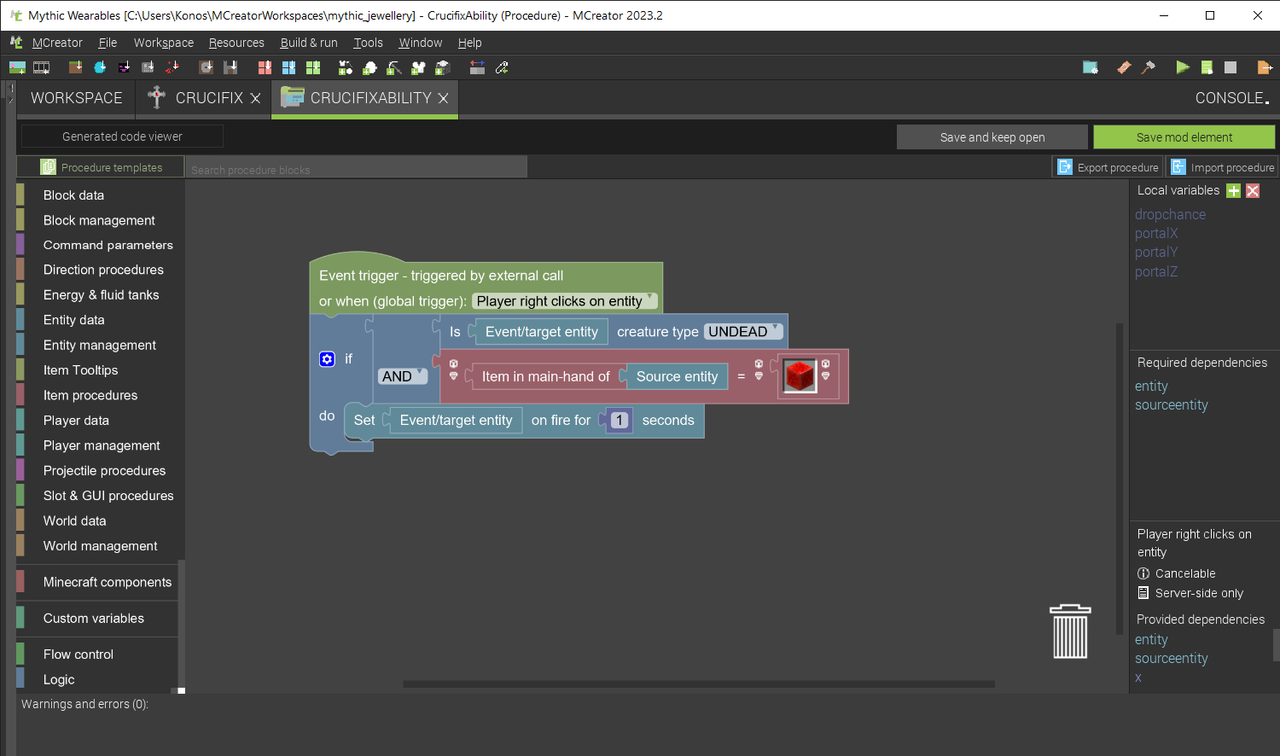Open the File menu
Viewport: 1280px width, 756px height.
click(108, 43)
